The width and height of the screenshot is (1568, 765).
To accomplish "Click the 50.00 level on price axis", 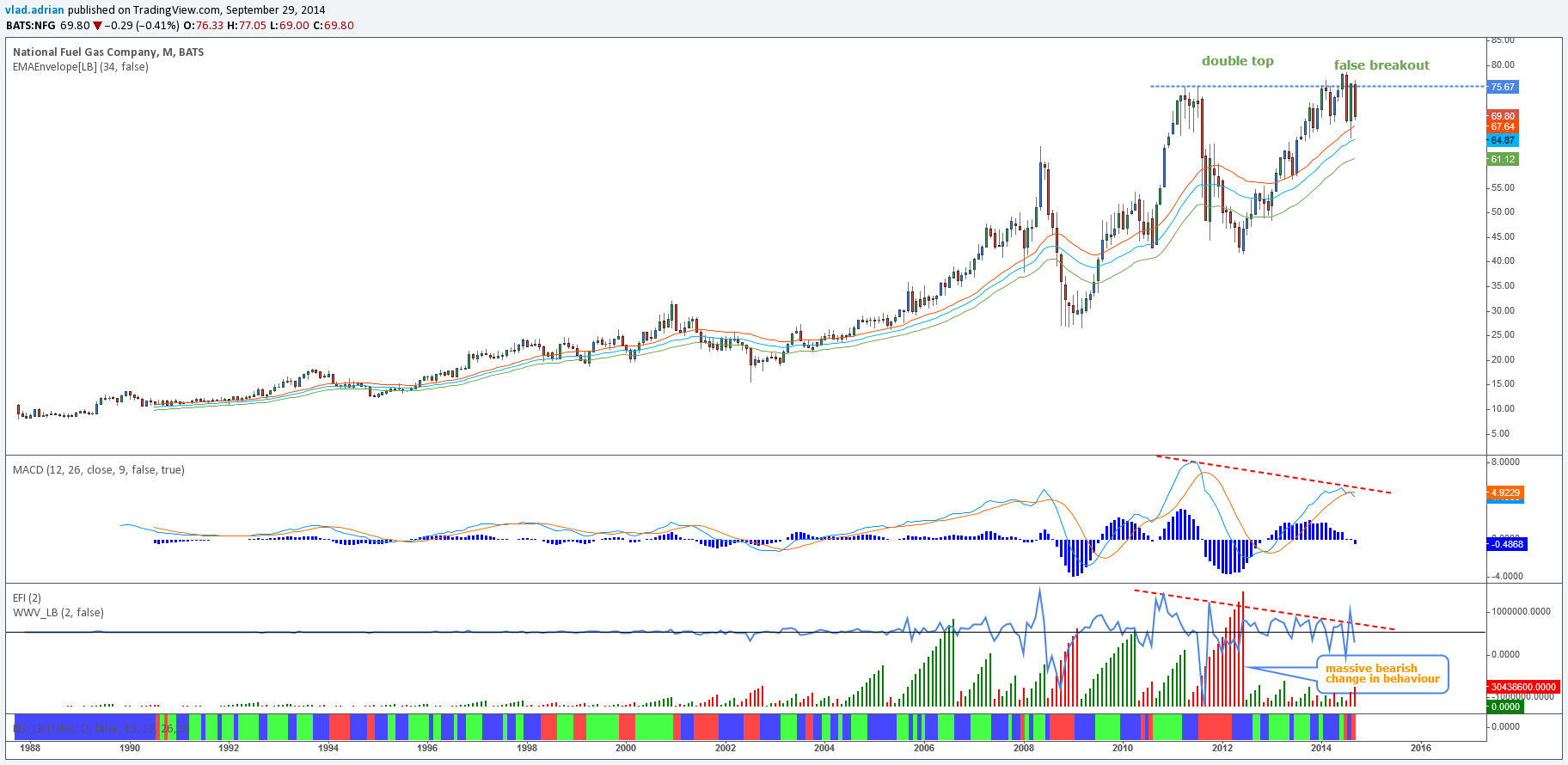I will coord(1503,211).
